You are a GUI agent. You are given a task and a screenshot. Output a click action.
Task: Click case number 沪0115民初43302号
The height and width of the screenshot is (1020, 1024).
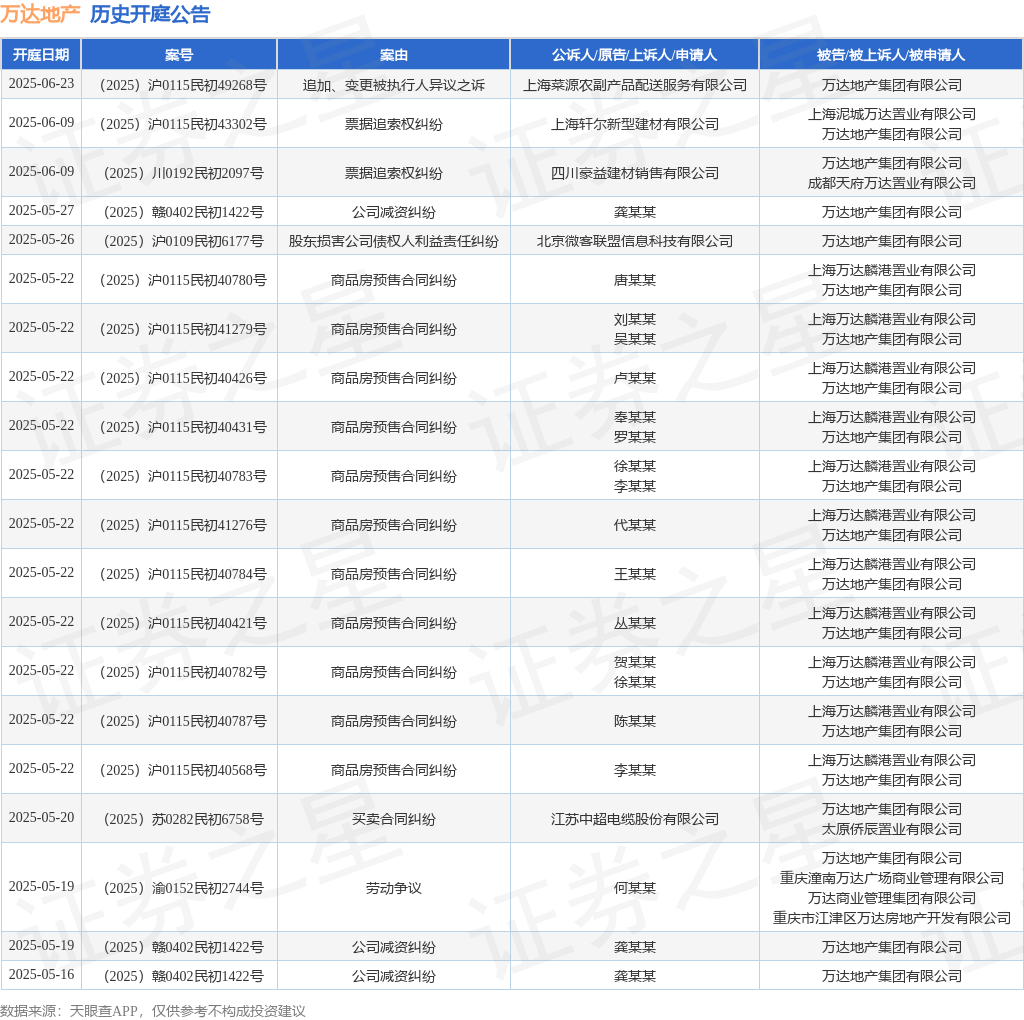(183, 124)
